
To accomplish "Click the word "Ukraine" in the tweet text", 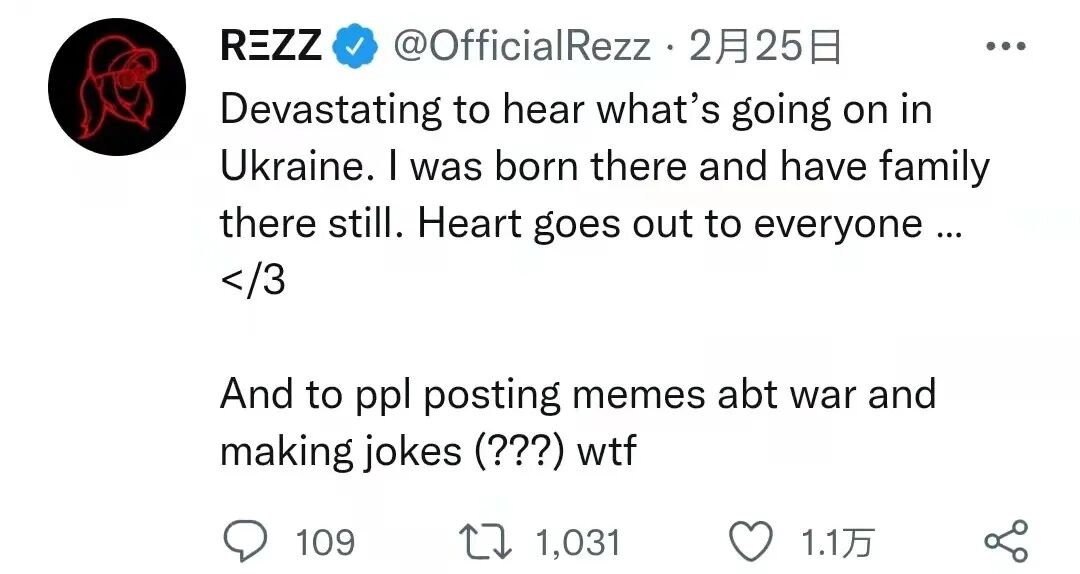I will [x=290, y=167].
